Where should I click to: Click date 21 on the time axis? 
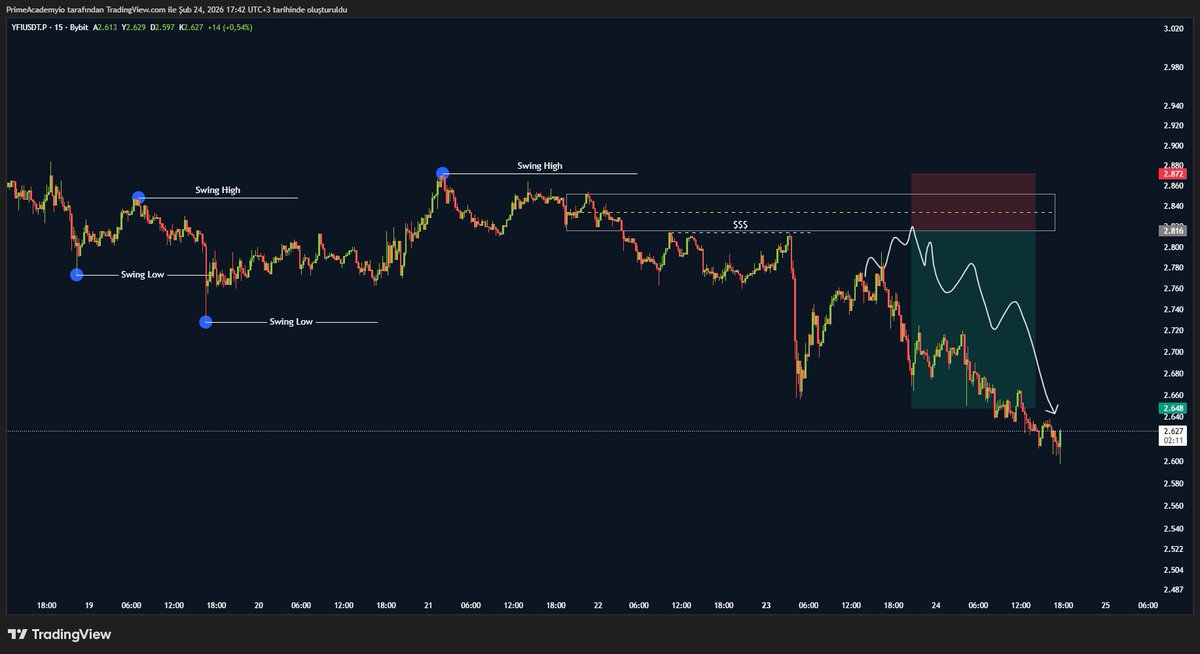[x=428, y=606]
